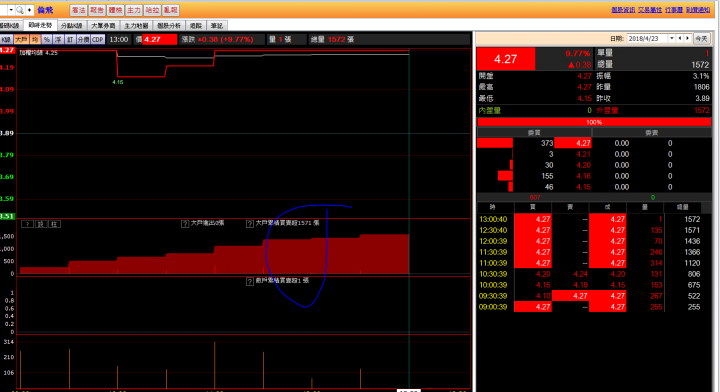Click the 373 bid volume at 4.27
The height and width of the screenshot is (392, 720).
coord(546,143)
